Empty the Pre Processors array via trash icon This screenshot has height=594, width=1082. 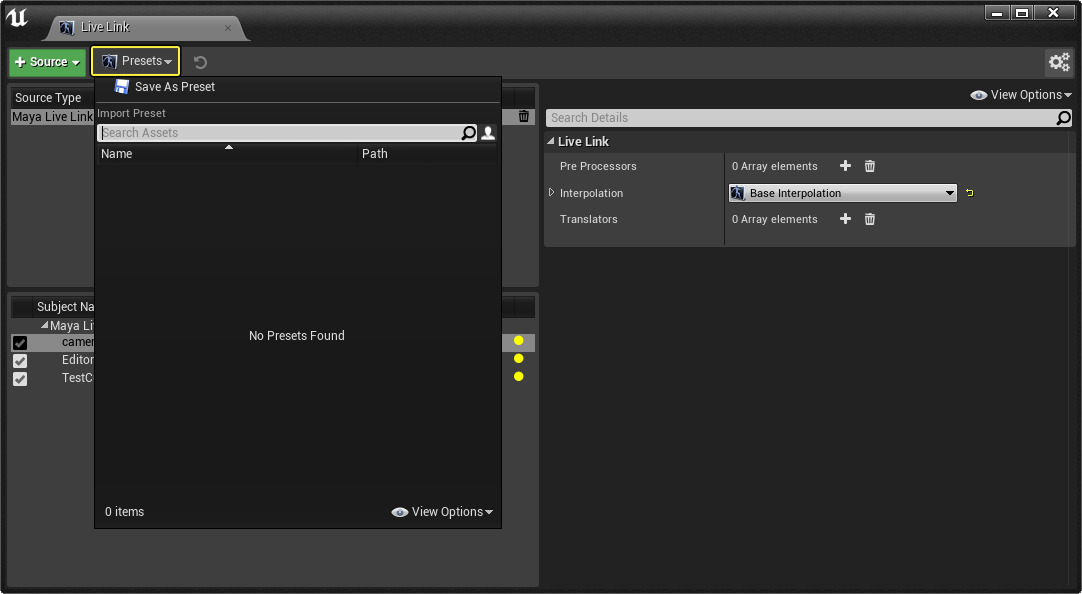[870, 166]
